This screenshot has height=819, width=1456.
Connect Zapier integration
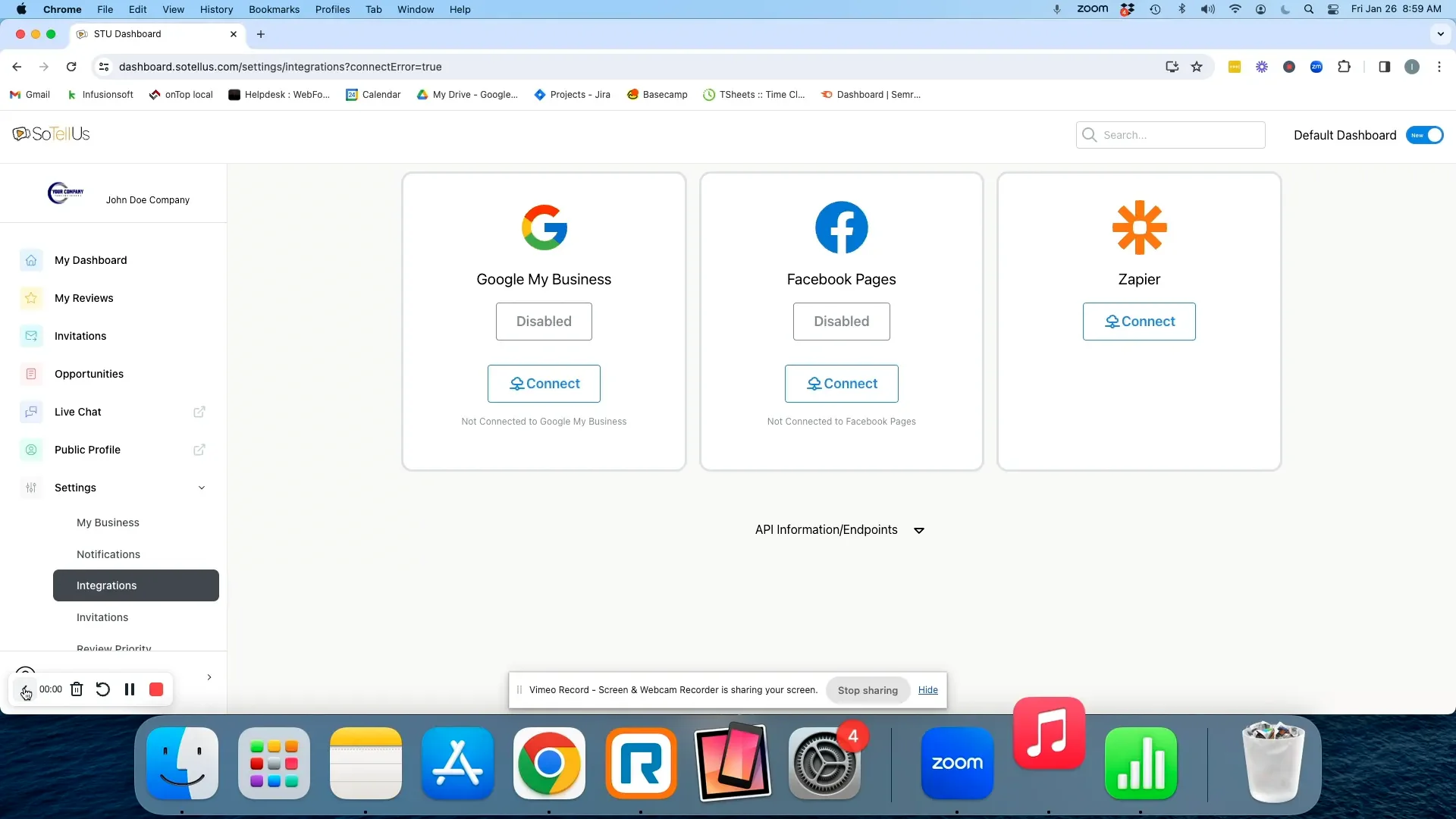(1139, 322)
